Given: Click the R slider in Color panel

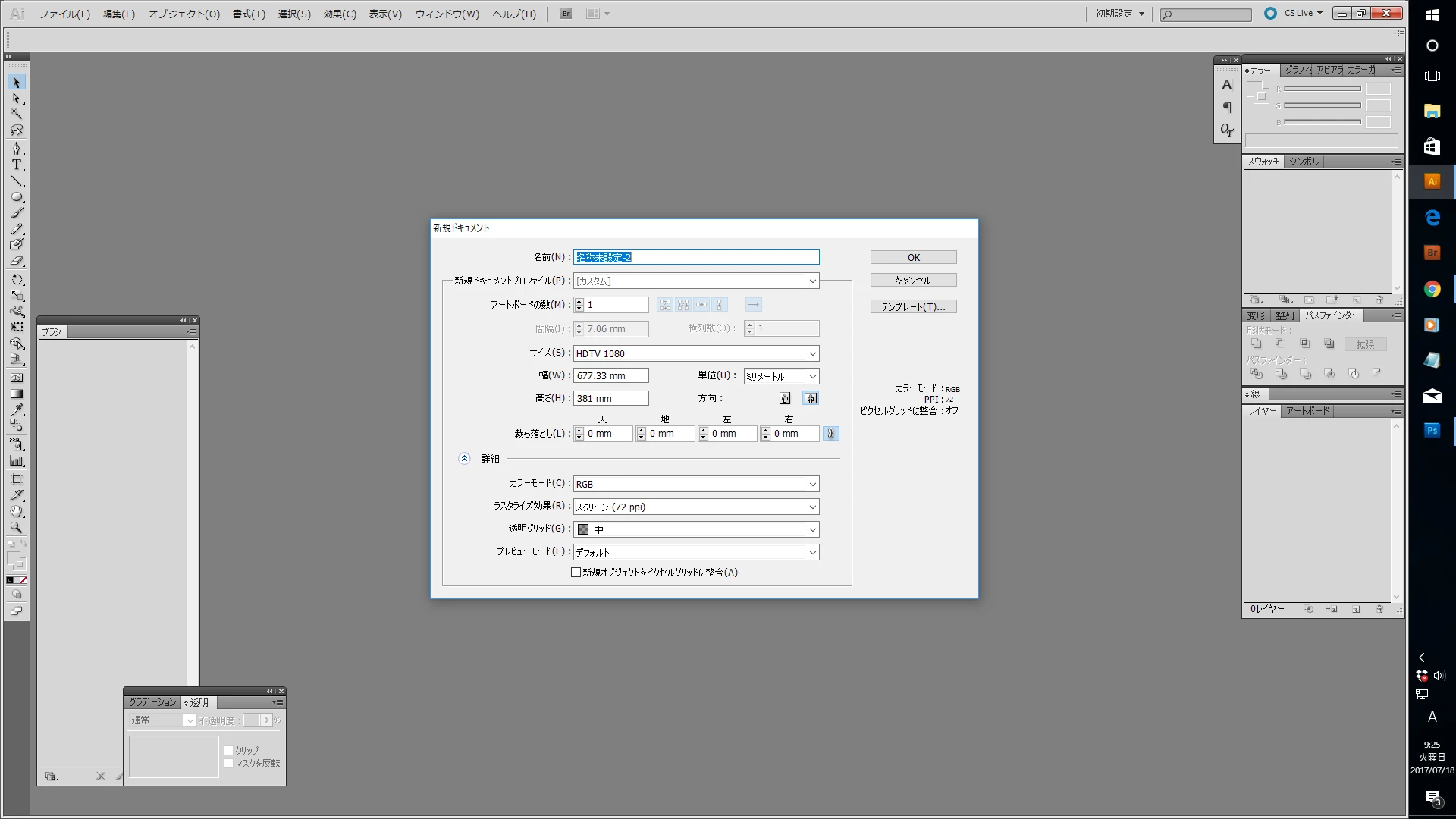Looking at the screenshot, I should (1322, 89).
